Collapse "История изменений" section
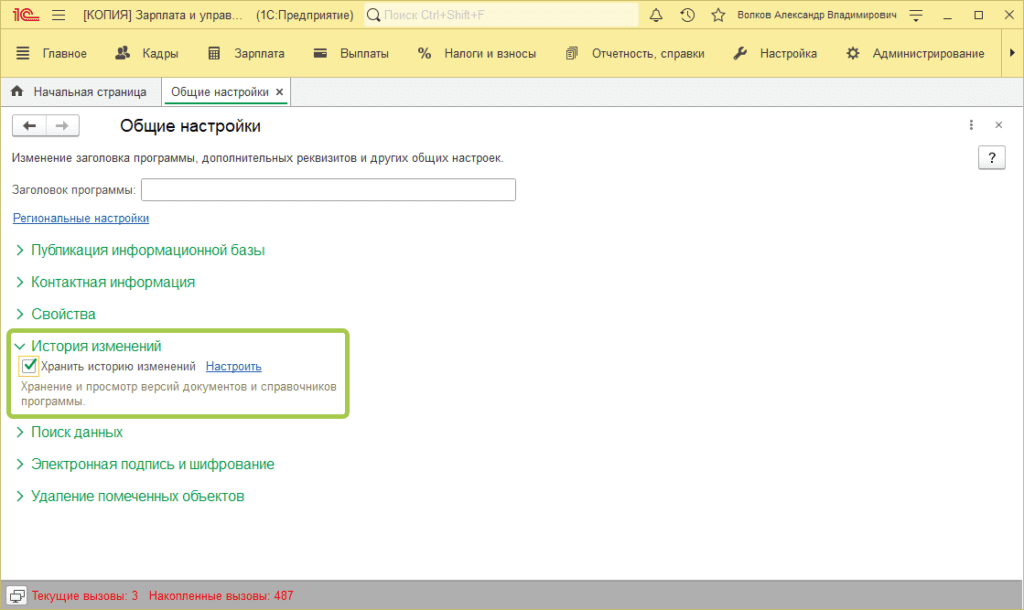The height and width of the screenshot is (610, 1024). pyautogui.click(x=95, y=346)
